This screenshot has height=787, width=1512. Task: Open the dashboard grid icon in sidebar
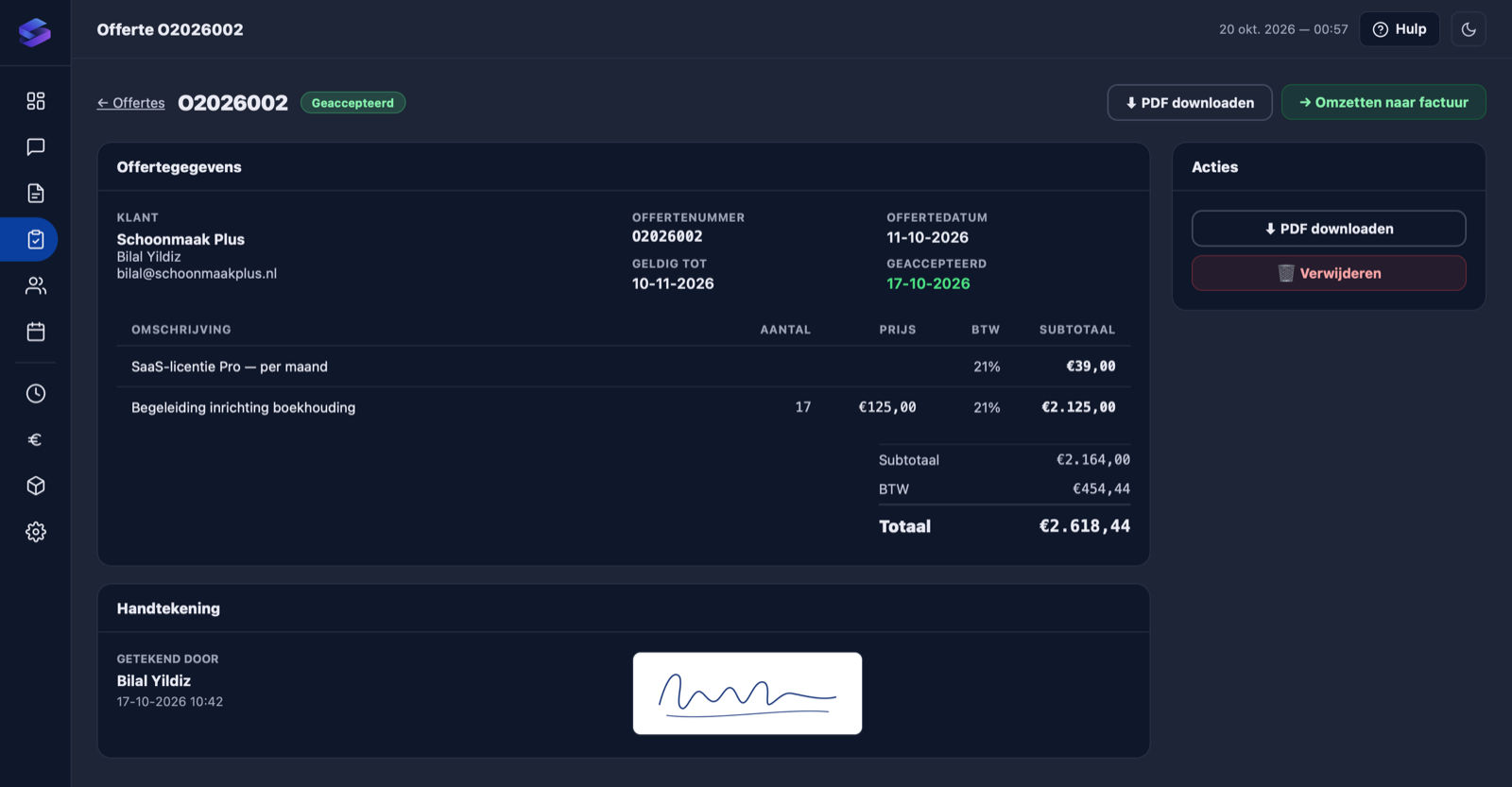36,101
